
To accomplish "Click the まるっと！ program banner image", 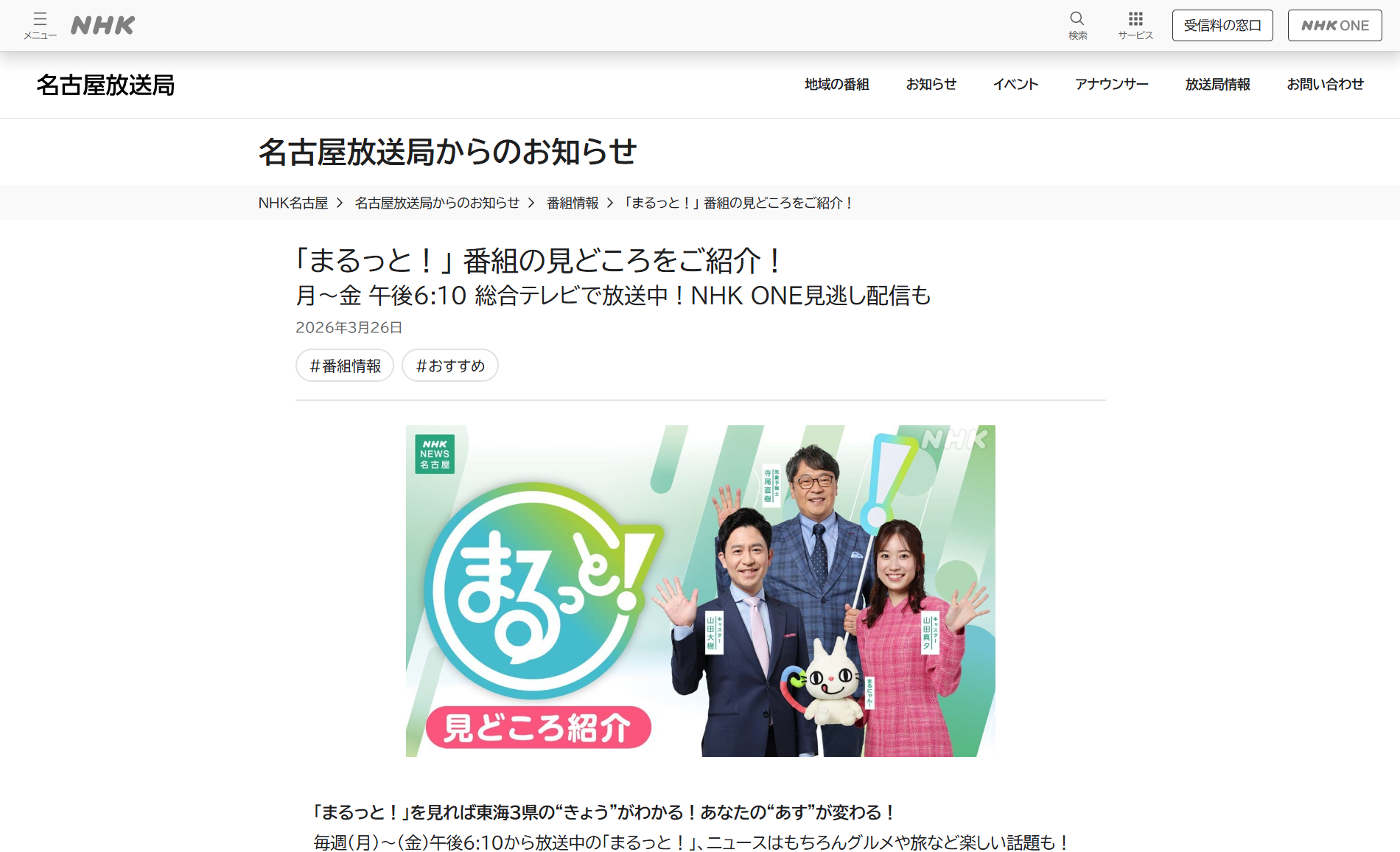I will 701,591.
